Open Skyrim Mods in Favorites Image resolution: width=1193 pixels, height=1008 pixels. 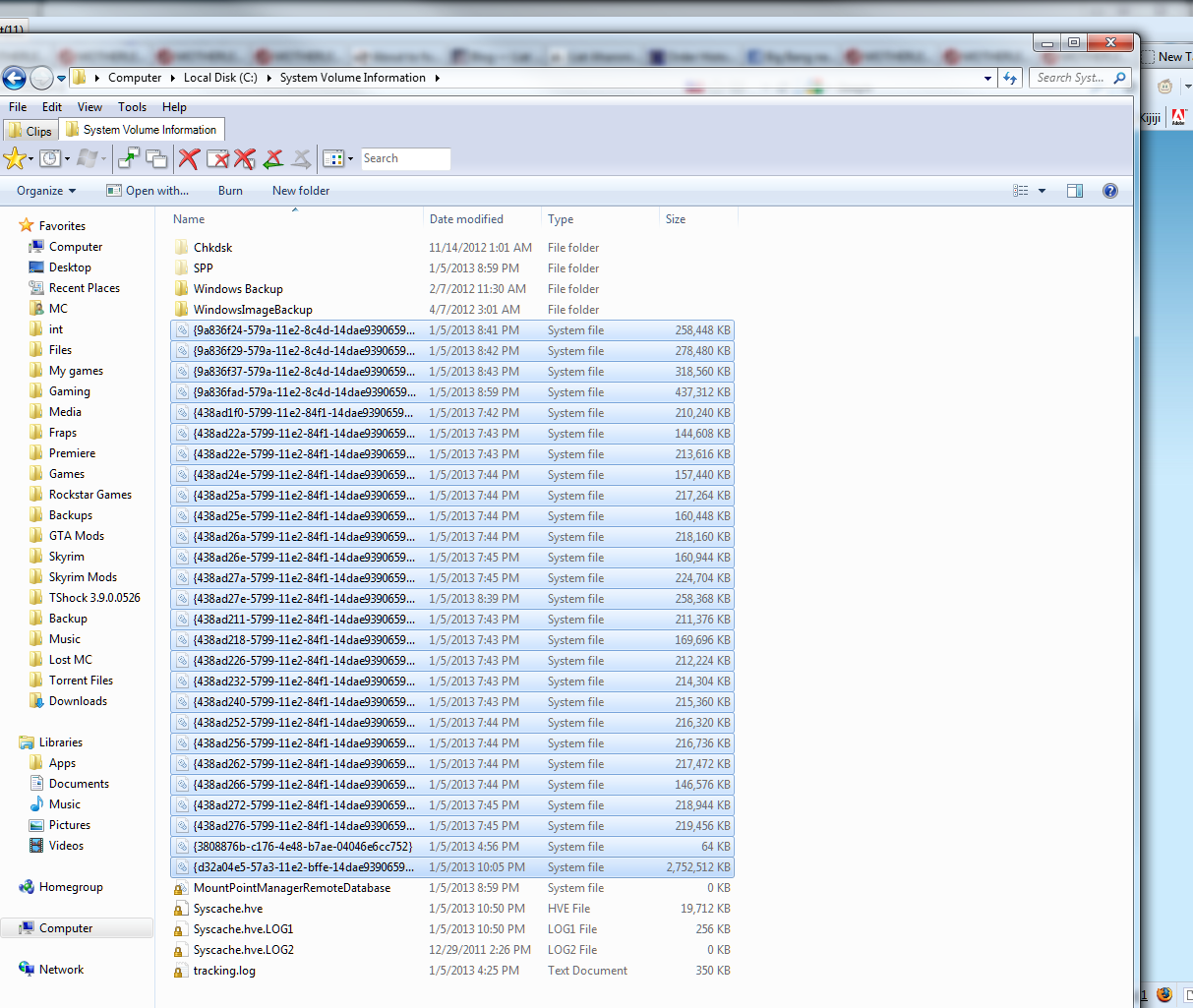click(x=83, y=577)
